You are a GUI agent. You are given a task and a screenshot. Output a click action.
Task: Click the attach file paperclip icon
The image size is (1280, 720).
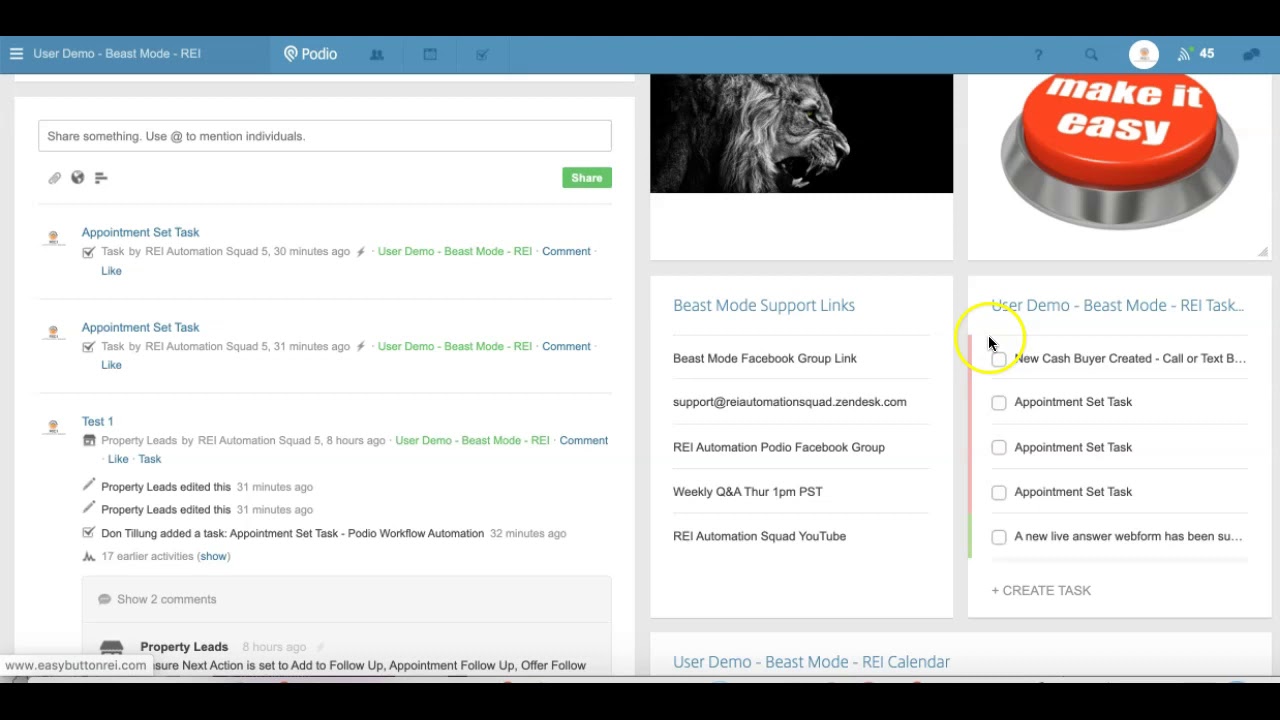pos(55,178)
